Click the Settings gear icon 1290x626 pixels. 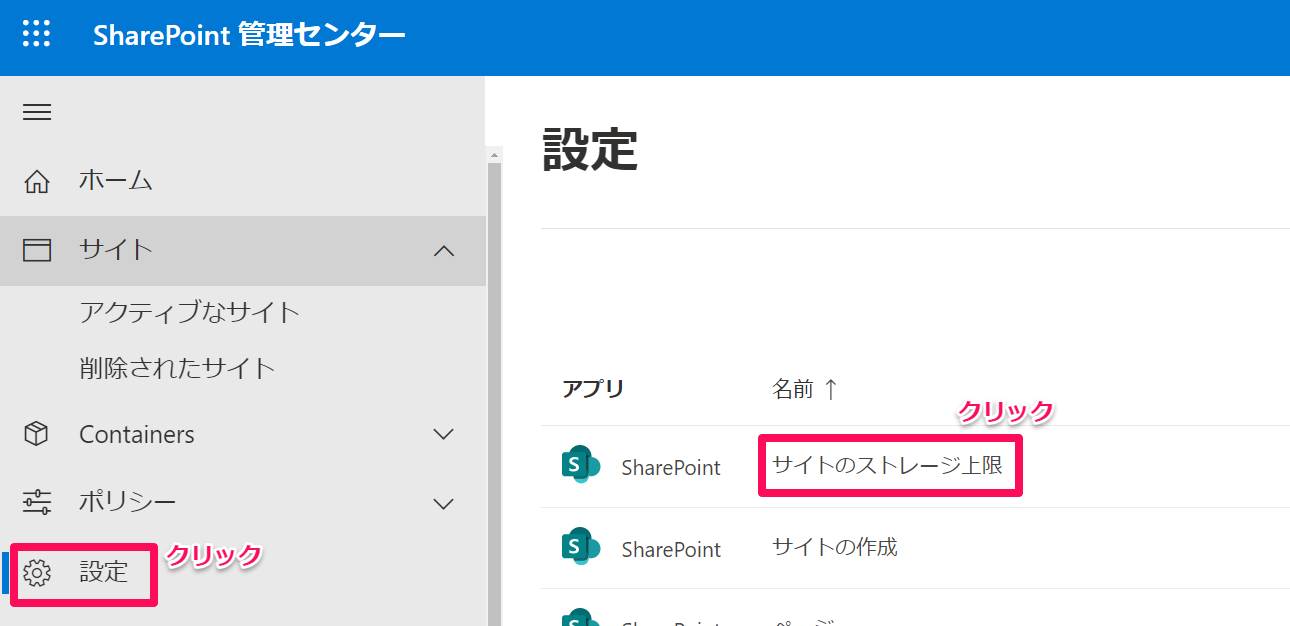tap(37, 573)
